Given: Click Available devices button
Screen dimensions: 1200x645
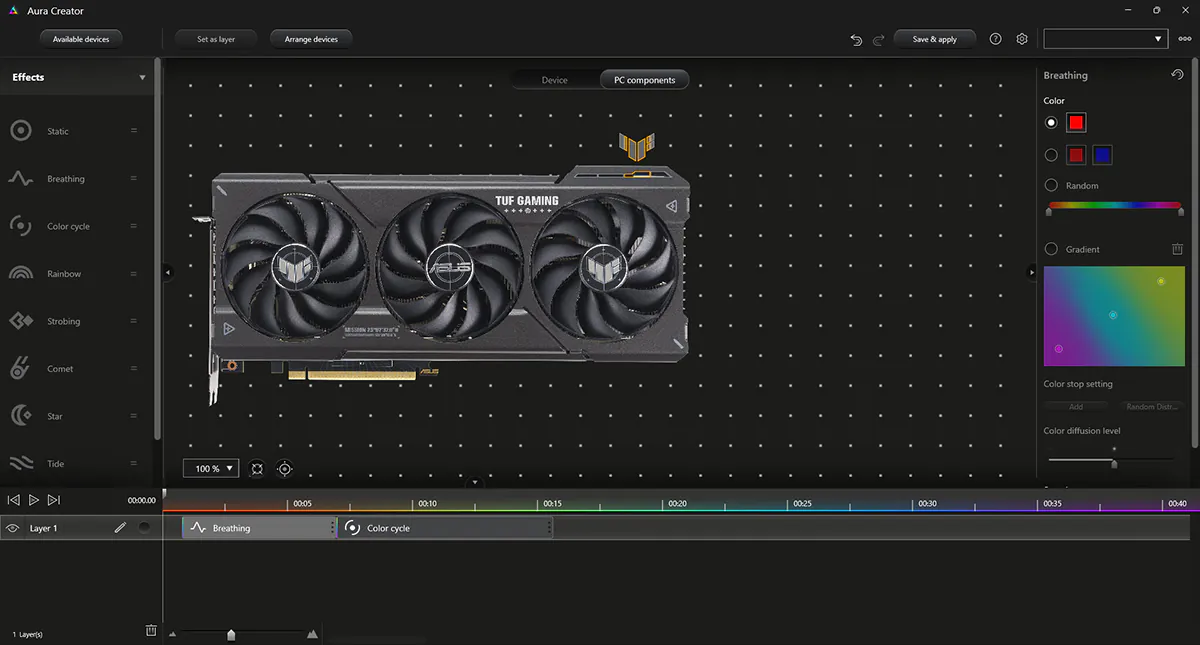Looking at the screenshot, I should click(81, 39).
